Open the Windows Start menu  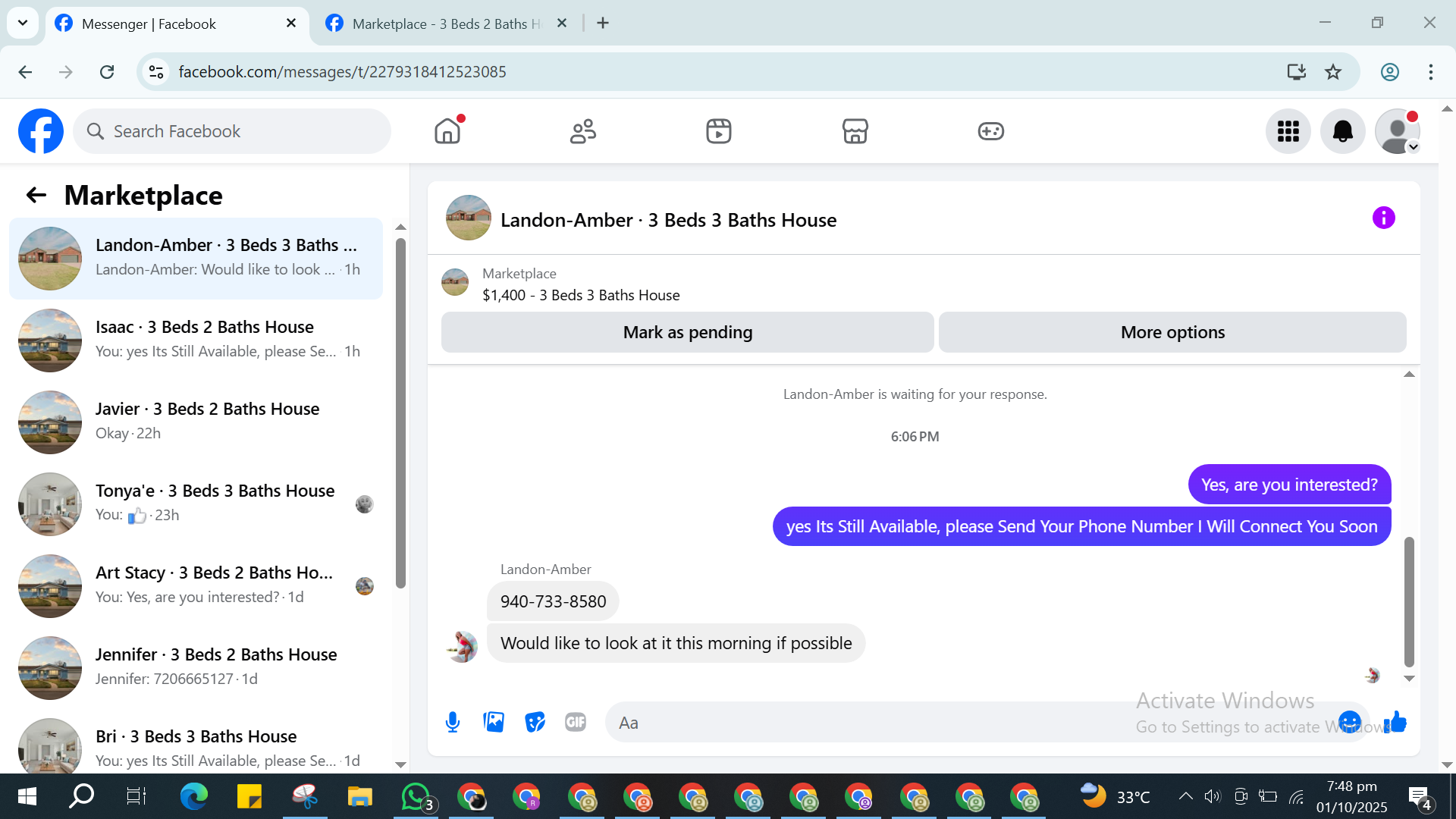27,797
